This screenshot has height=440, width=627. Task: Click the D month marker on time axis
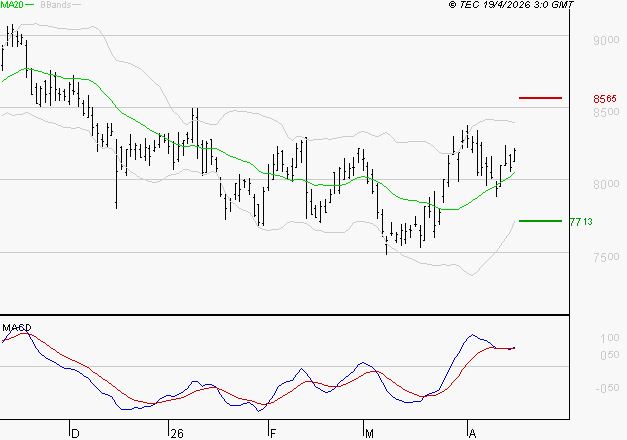click(x=75, y=434)
